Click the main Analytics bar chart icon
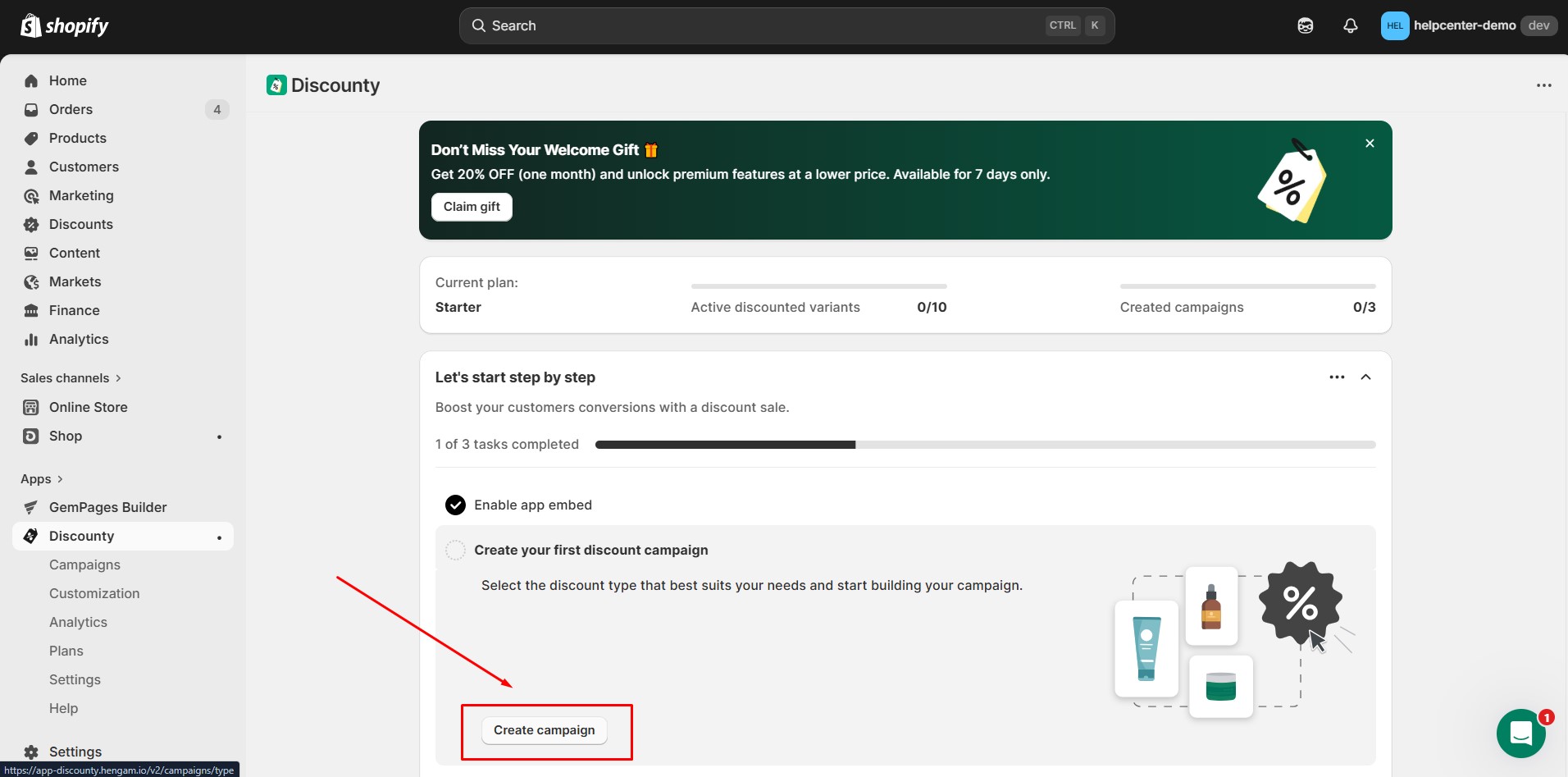1568x777 pixels. (x=31, y=339)
